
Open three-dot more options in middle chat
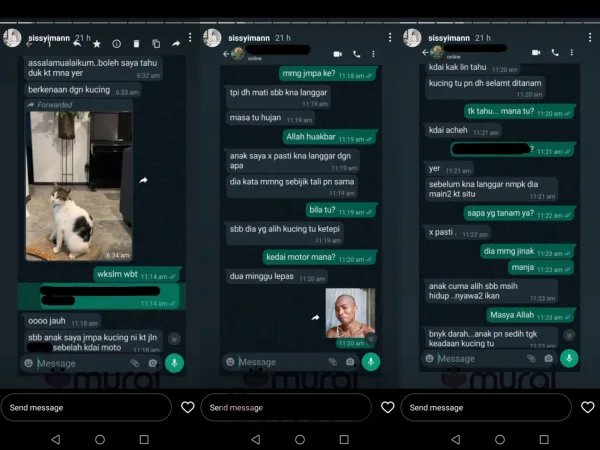coord(373,53)
